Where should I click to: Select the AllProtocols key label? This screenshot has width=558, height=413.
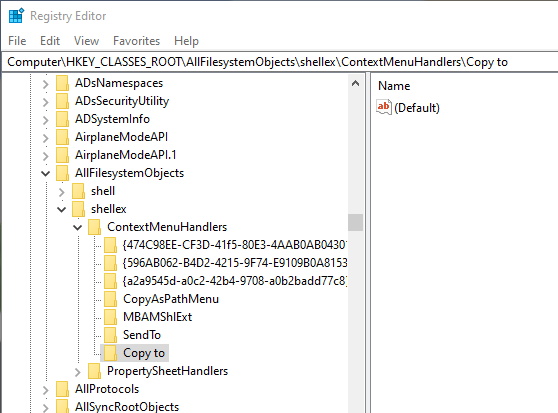tap(107, 389)
